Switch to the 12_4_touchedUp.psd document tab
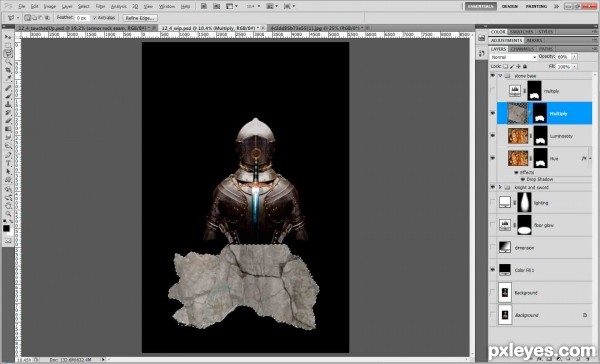Image resolution: width=600 pixels, height=364 pixels. click(x=85, y=28)
